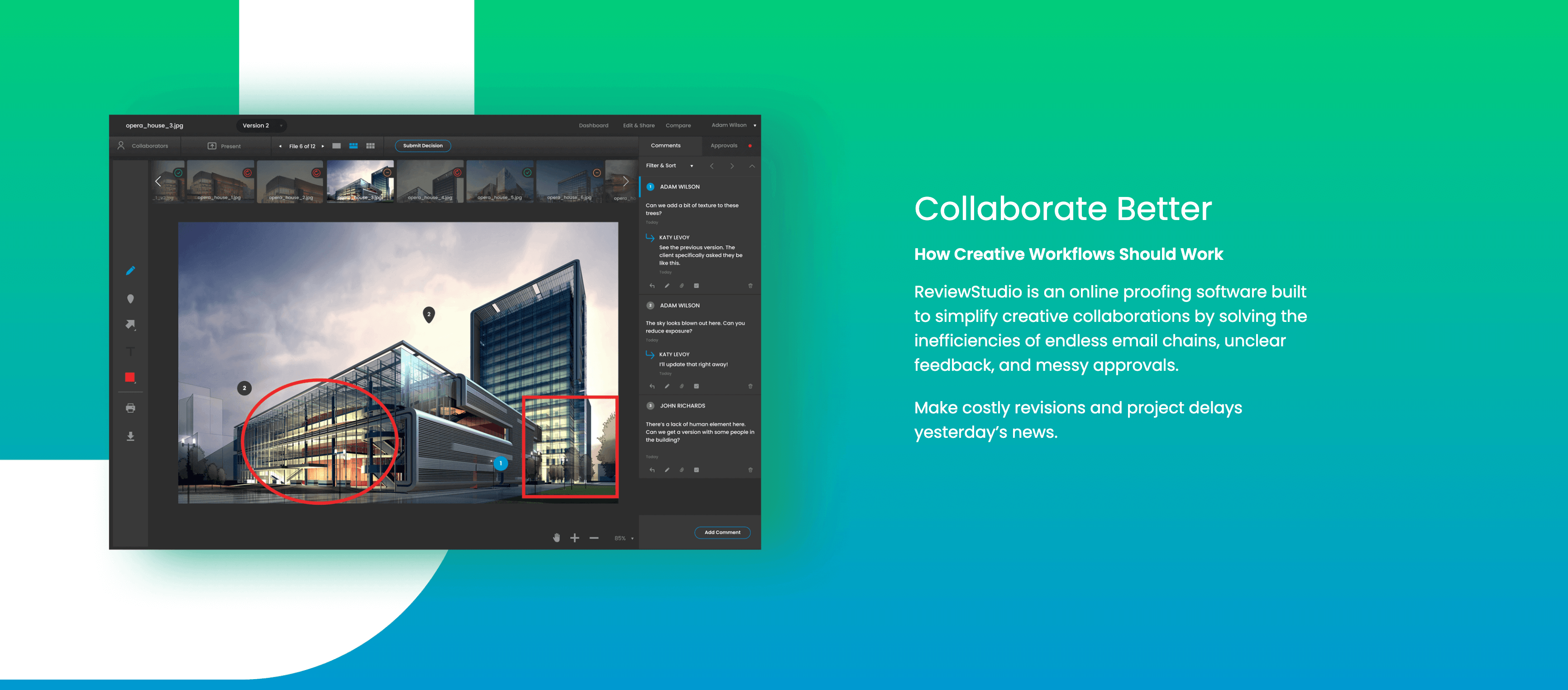Click pin marker 2 in the sky
Screen dimensions: 1568x690
pos(429,315)
